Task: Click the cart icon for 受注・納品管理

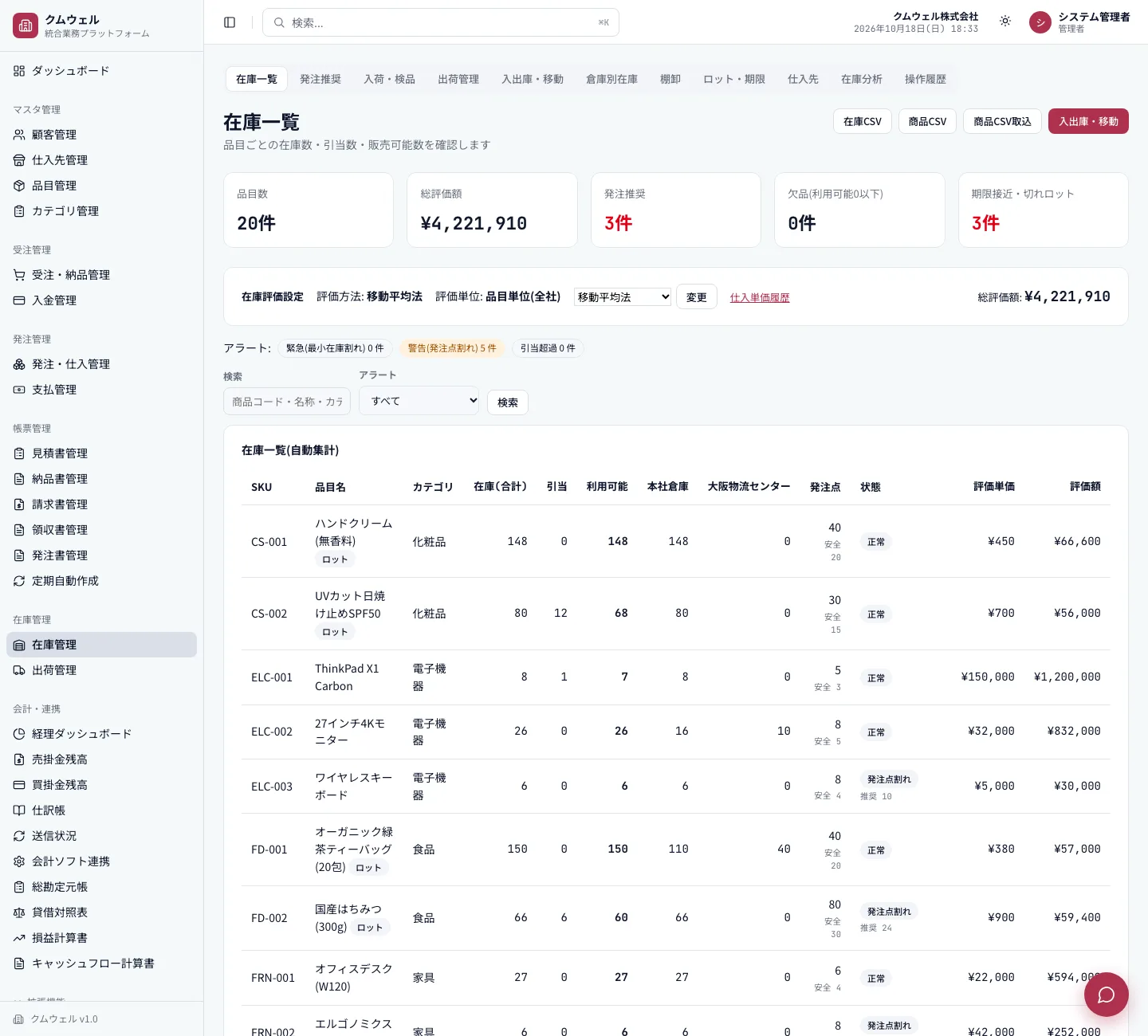Action: 19,275
